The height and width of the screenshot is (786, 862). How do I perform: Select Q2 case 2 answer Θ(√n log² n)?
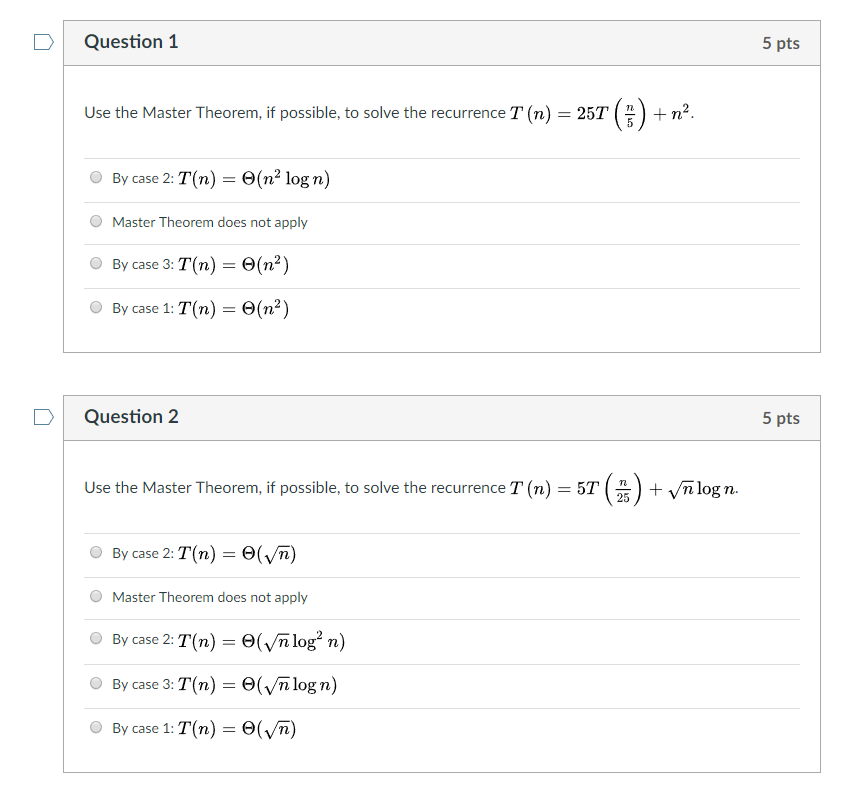point(96,639)
